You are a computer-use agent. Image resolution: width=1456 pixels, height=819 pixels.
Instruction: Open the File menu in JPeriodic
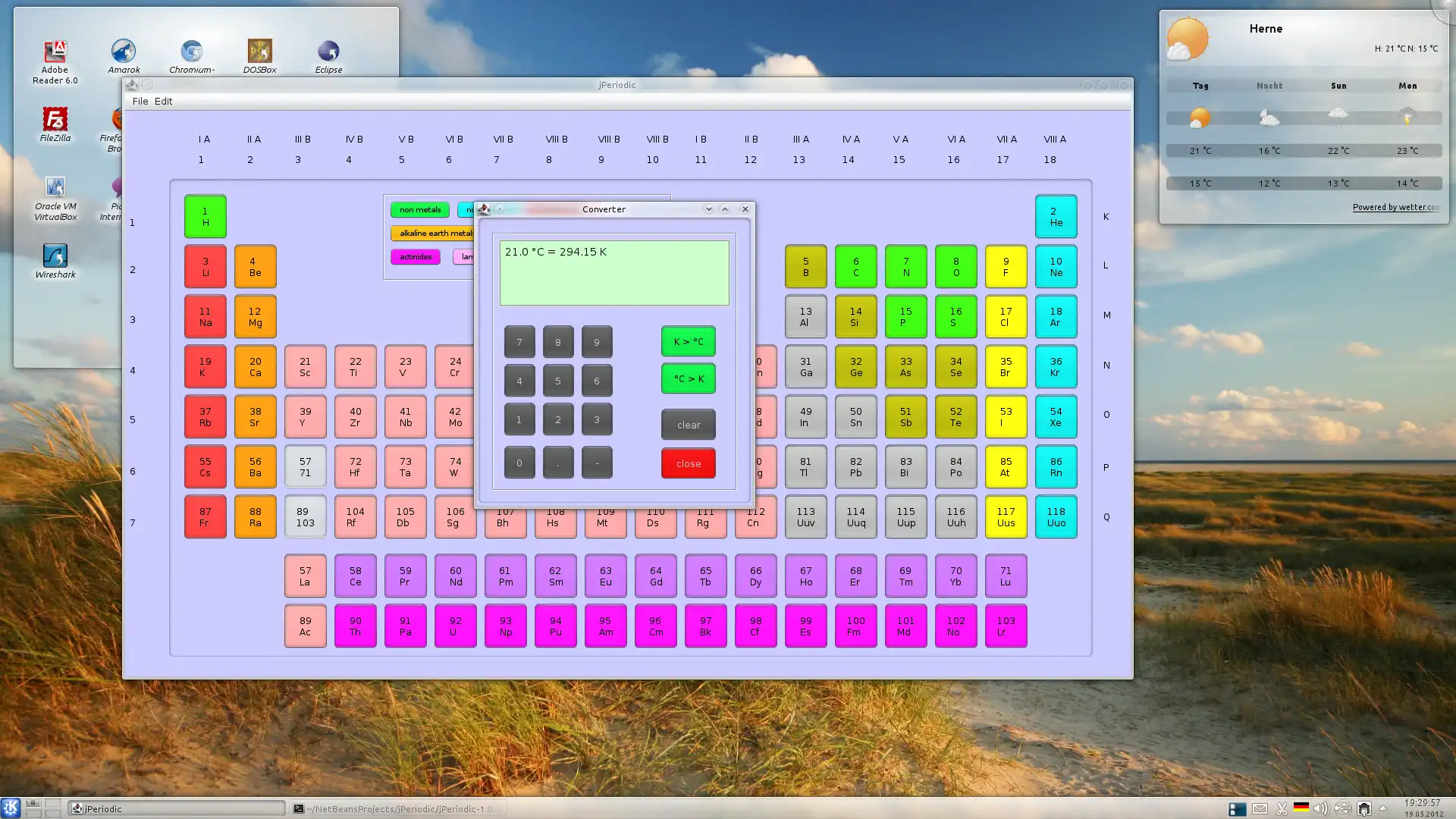[x=140, y=101]
